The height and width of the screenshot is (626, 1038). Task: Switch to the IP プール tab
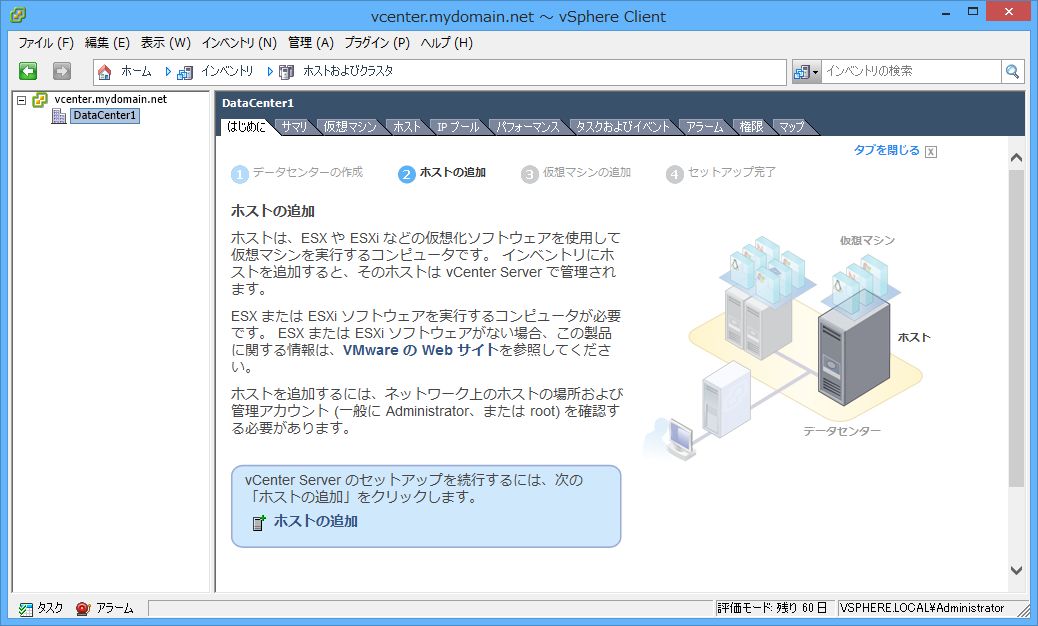coord(458,127)
